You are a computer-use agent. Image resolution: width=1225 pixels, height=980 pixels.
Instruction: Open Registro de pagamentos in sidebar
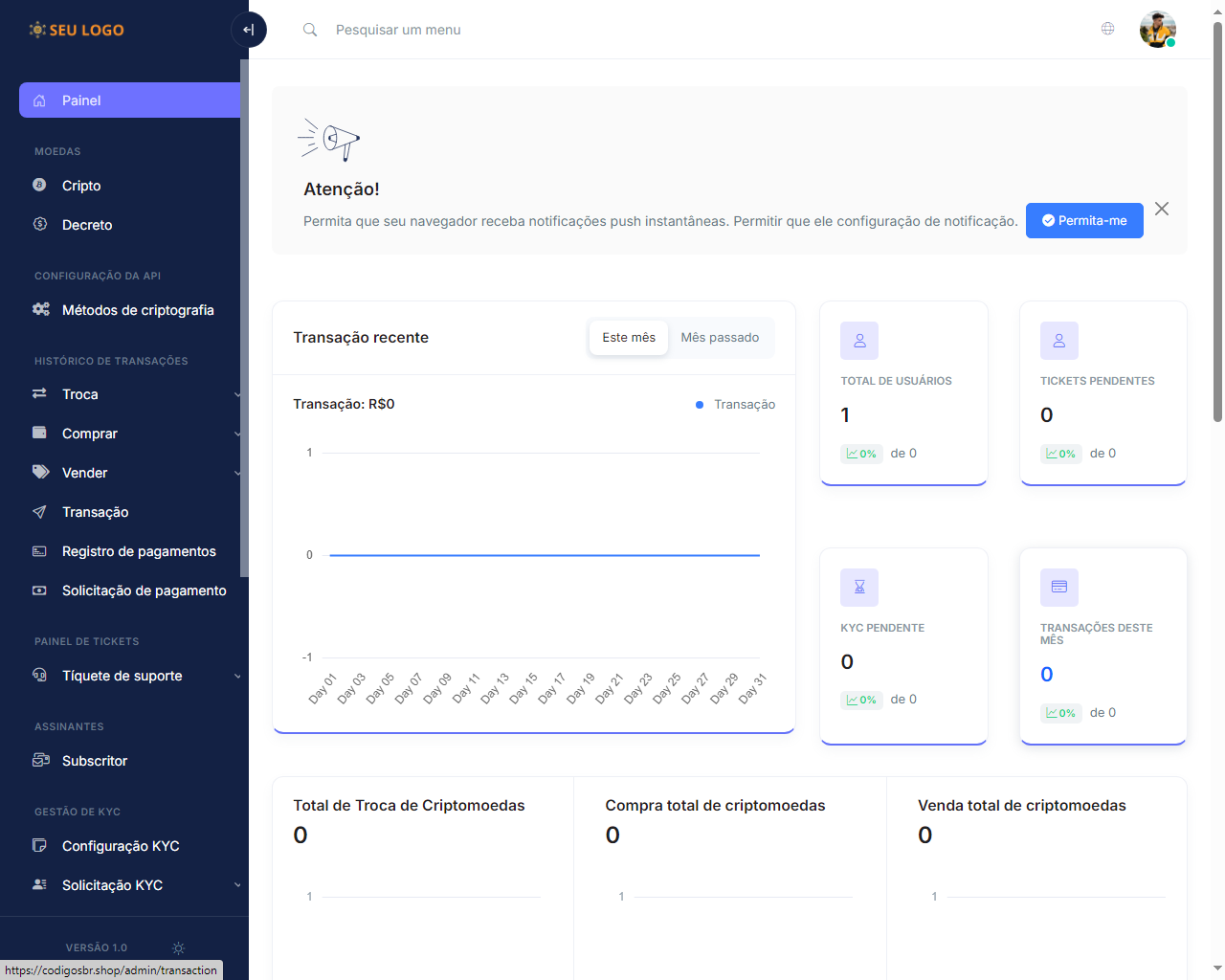[x=139, y=551]
